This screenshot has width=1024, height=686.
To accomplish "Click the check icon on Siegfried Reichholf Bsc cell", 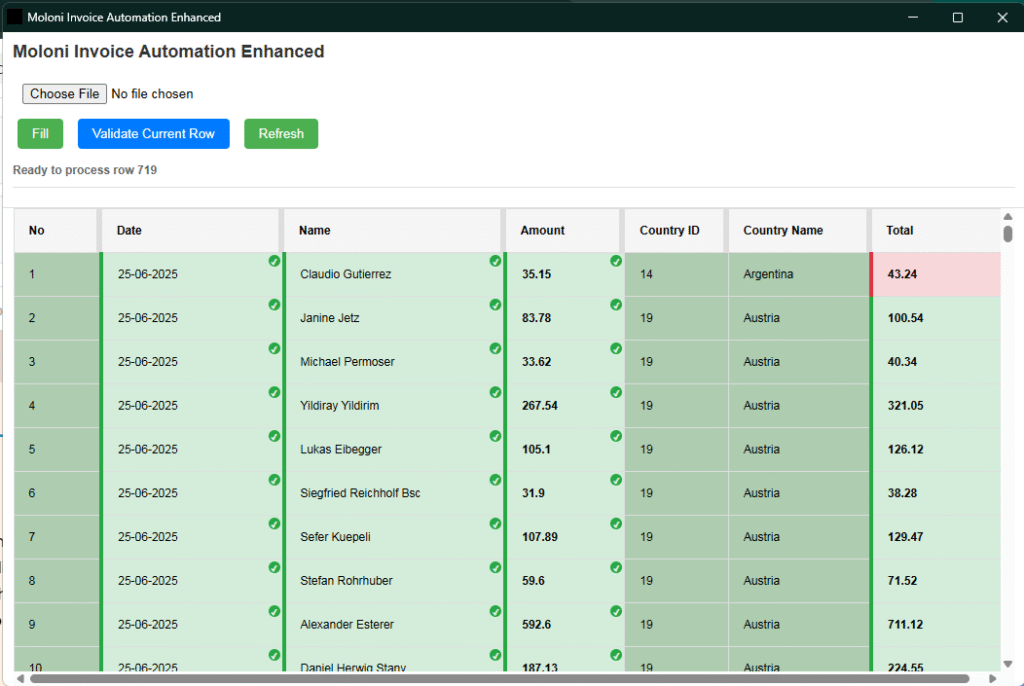I will tap(495, 480).
